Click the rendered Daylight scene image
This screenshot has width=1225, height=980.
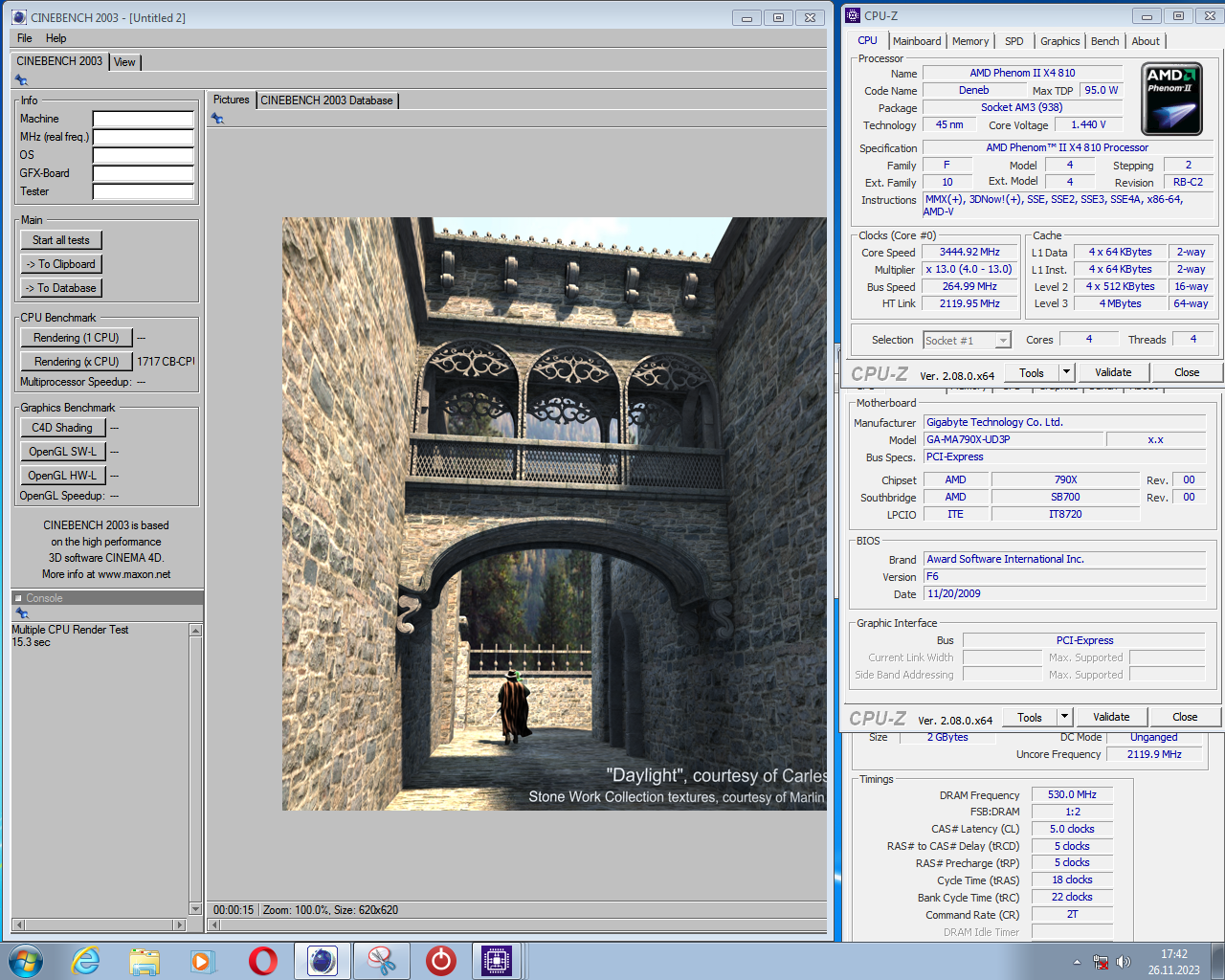click(554, 514)
